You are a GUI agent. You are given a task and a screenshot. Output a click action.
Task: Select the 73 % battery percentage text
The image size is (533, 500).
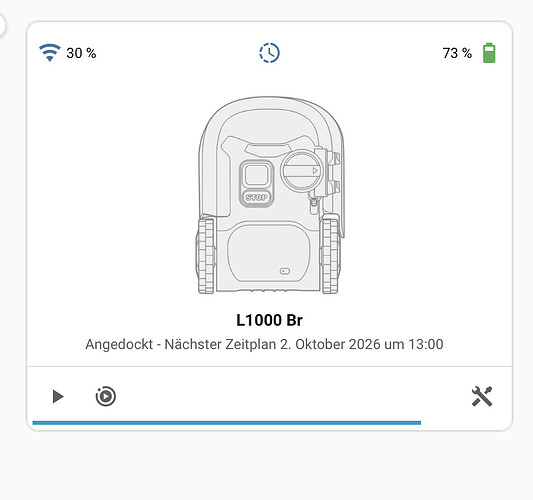(457, 53)
